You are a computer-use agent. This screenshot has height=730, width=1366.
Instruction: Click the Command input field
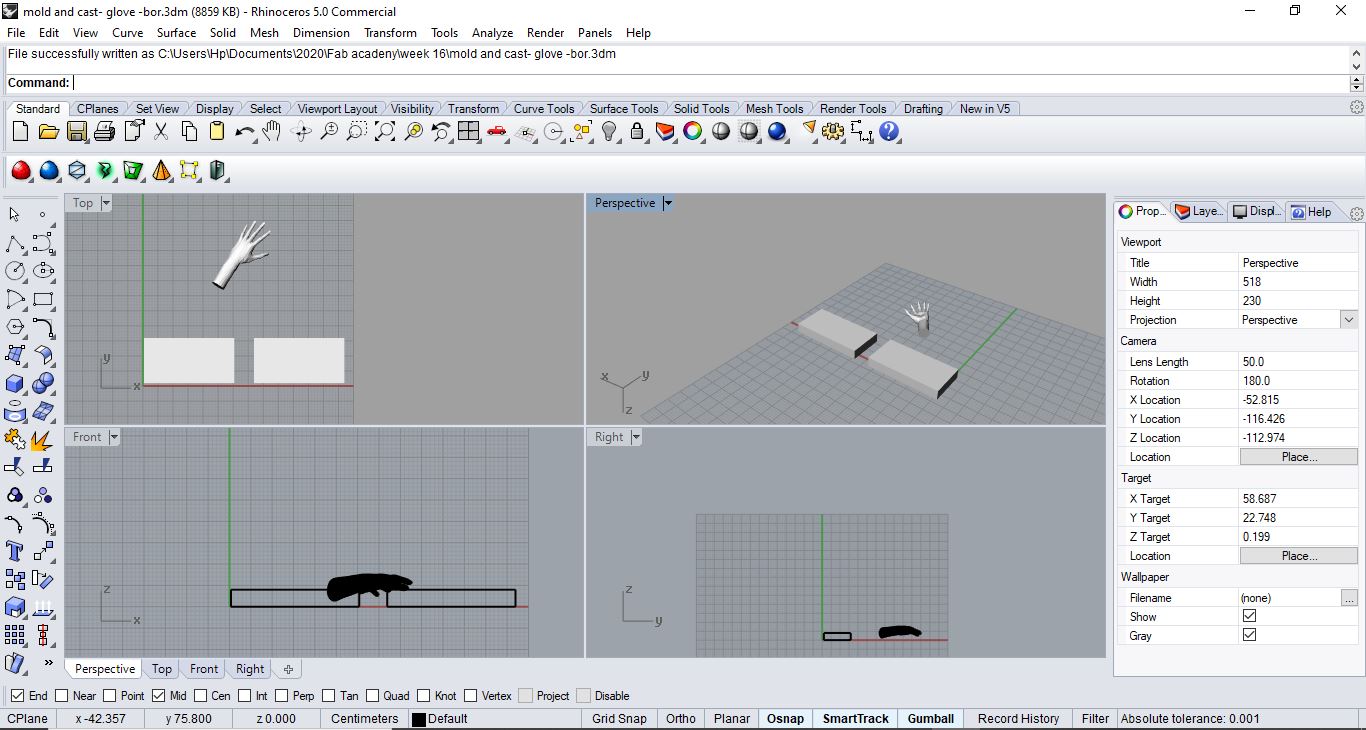pyautogui.click(x=712, y=83)
